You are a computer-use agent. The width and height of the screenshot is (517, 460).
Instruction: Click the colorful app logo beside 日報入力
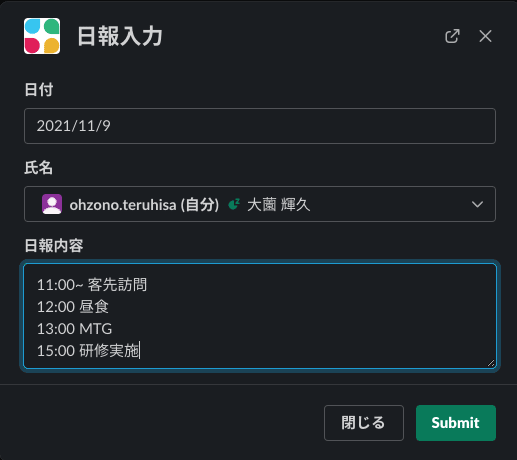[x=42, y=36]
